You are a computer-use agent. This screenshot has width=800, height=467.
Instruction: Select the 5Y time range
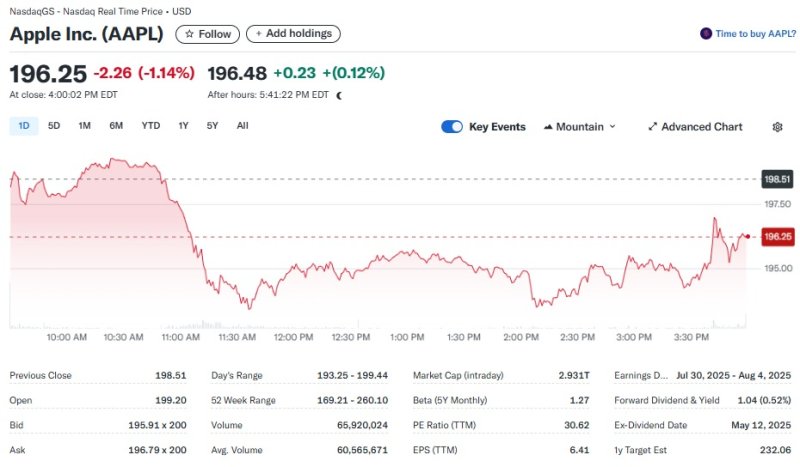point(212,126)
